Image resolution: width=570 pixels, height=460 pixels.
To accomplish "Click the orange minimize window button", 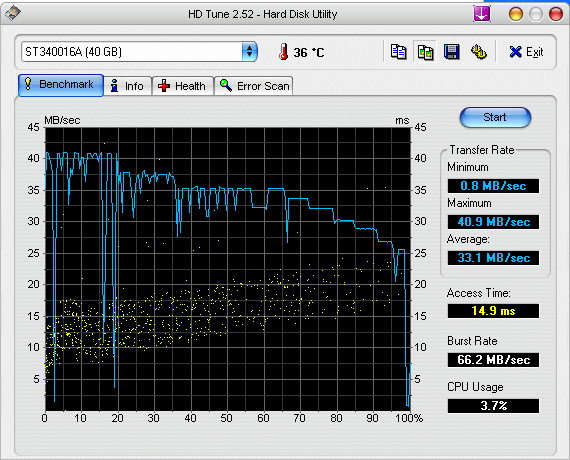I will tap(515, 14).
